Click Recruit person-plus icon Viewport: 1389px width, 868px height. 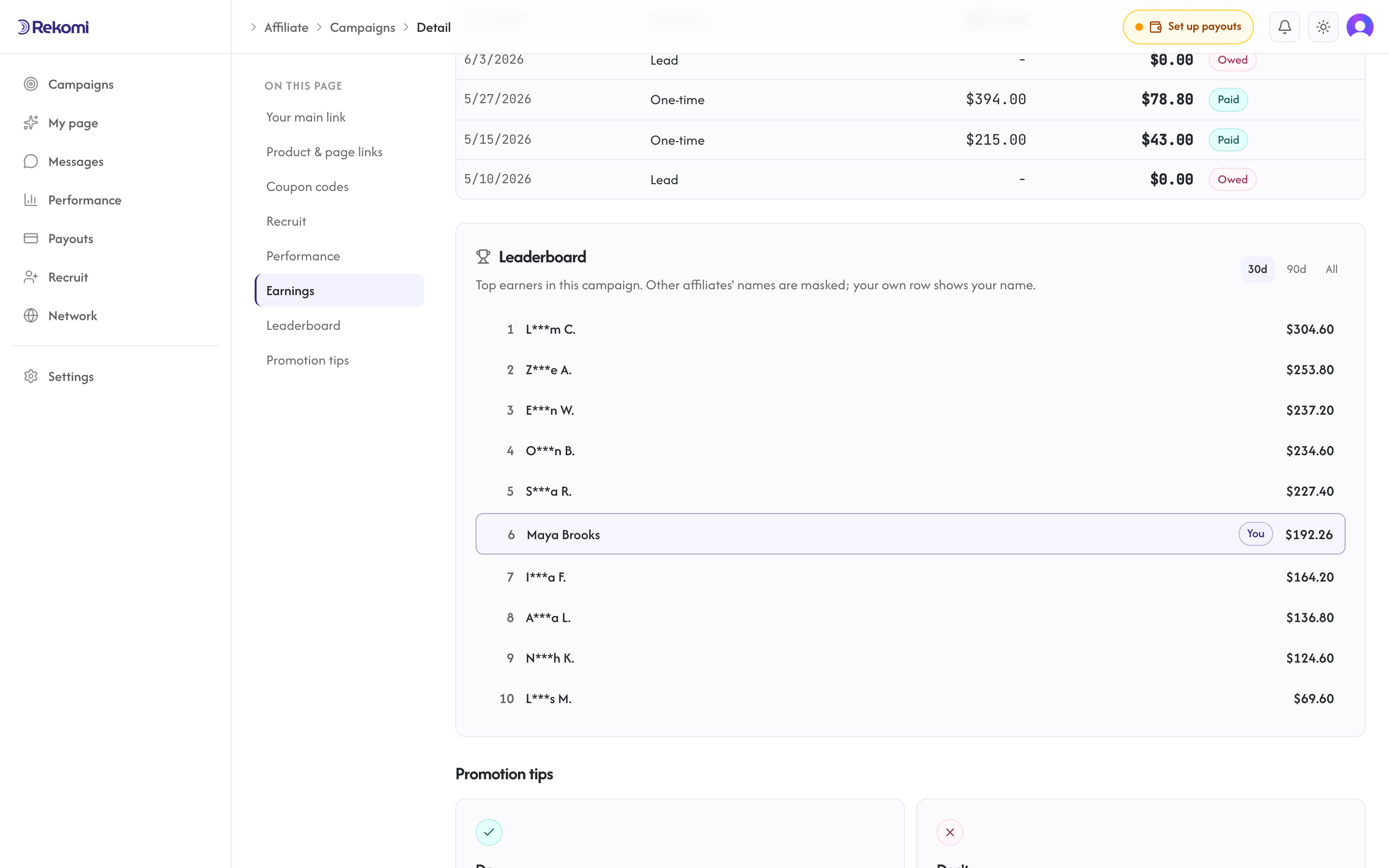pos(31,277)
